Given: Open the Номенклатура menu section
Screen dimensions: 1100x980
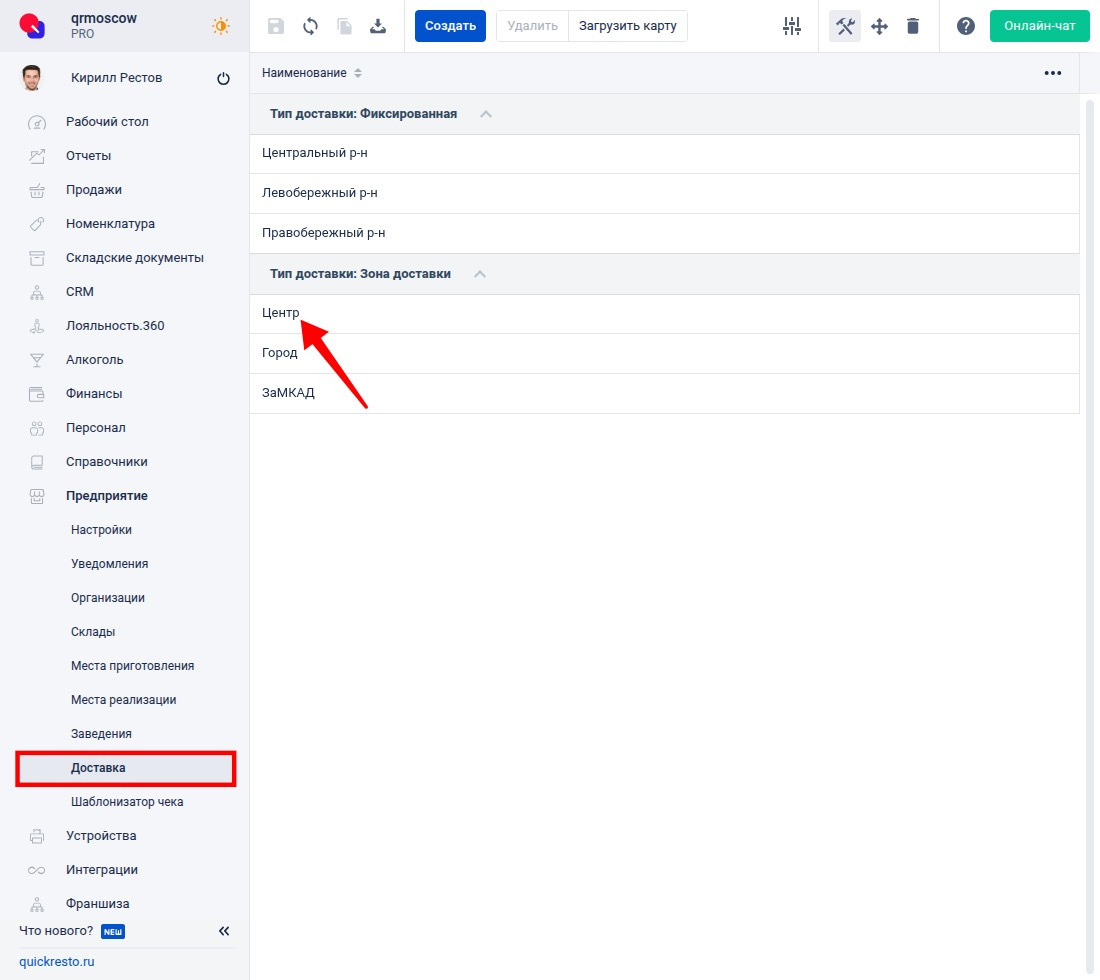Looking at the screenshot, I should point(110,224).
